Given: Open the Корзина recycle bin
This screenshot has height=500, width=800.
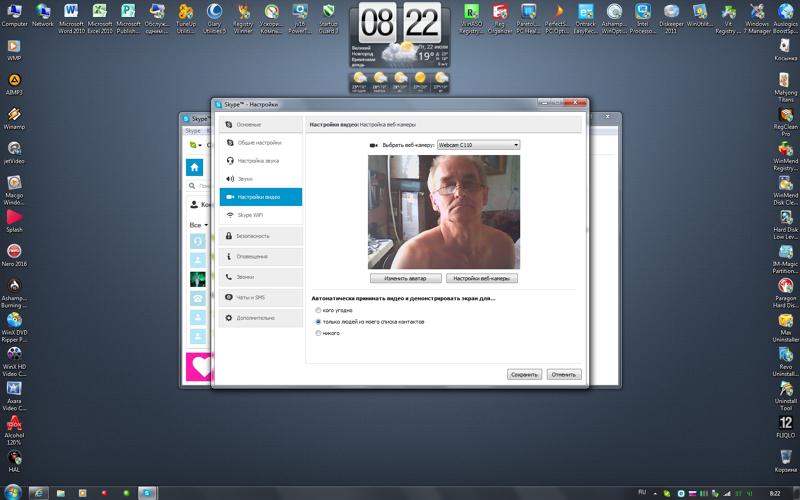Looking at the screenshot, I should pos(785,461).
